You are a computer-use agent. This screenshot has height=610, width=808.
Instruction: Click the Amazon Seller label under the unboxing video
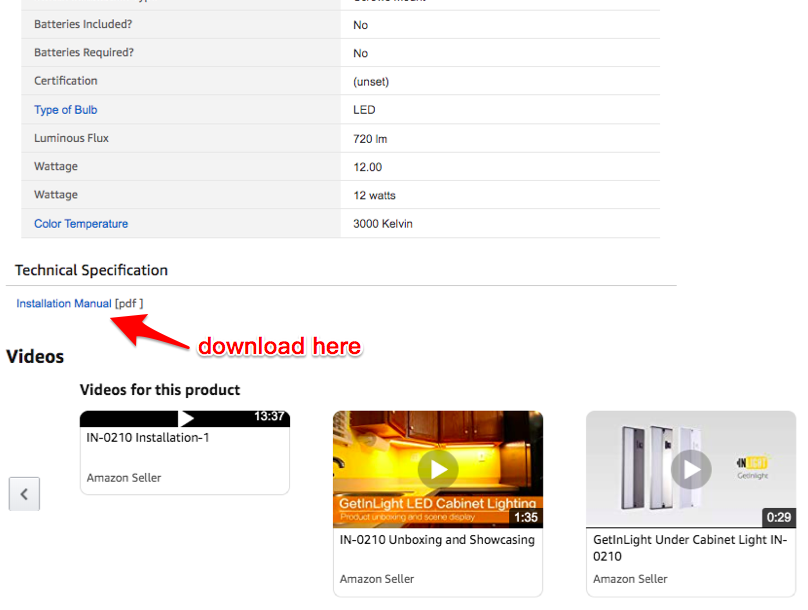[375, 578]
